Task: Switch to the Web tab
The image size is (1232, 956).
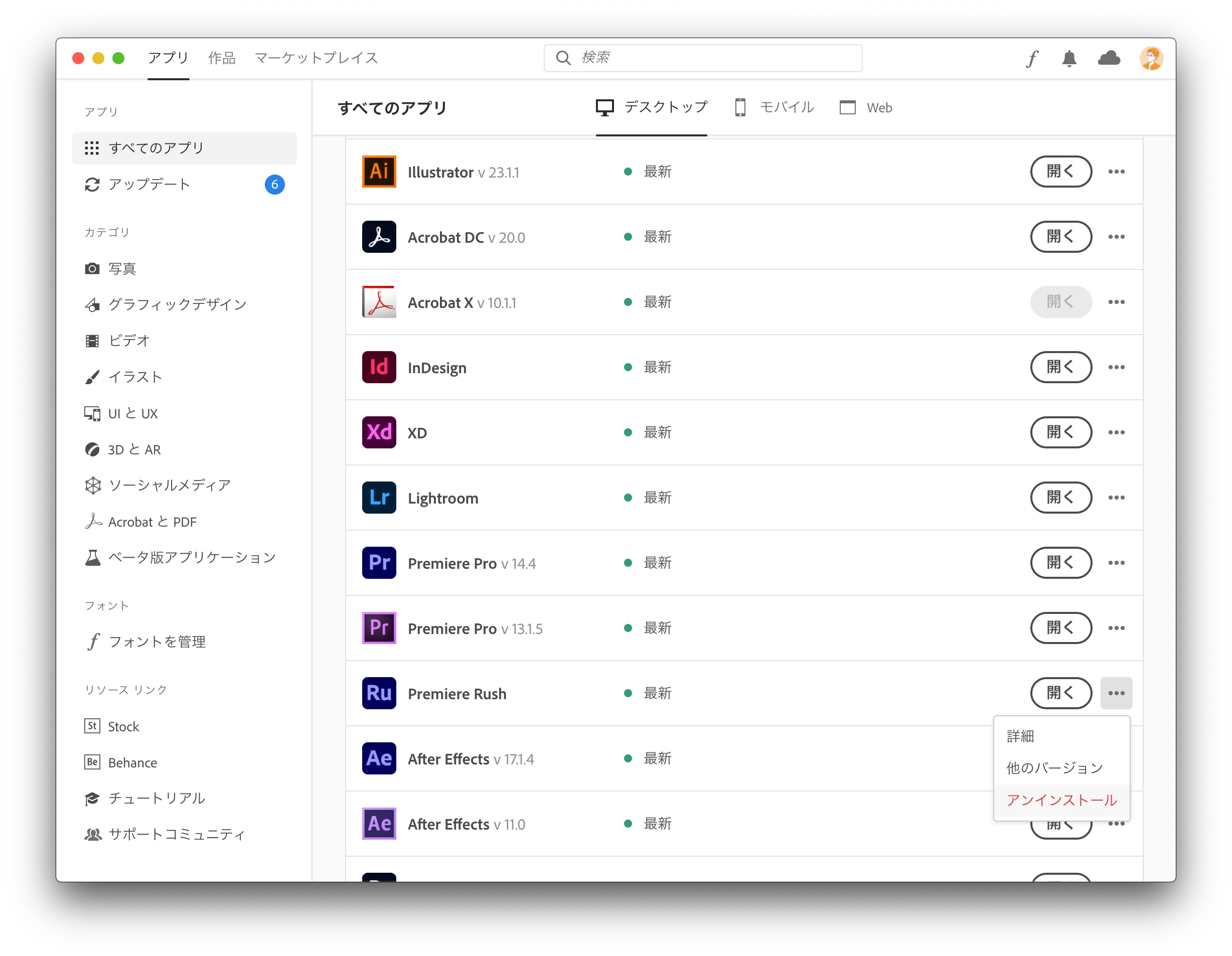Action: [866, 107]
